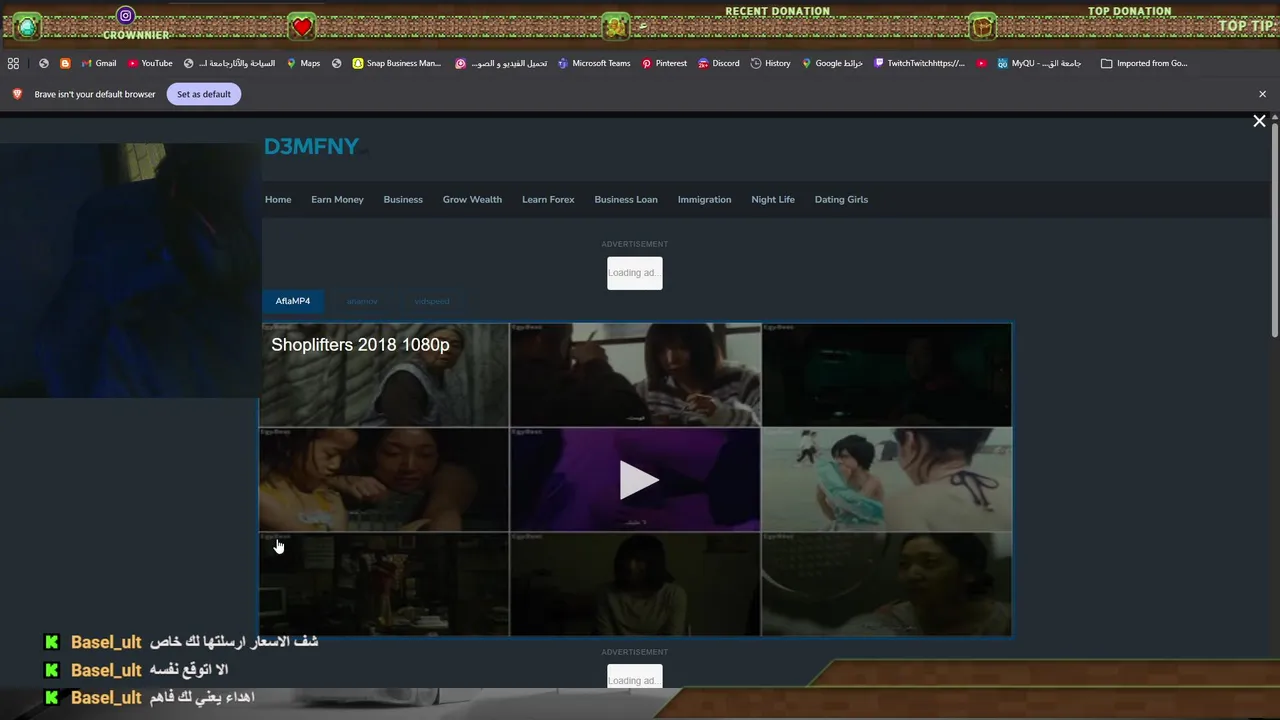Open the Immigration menu item
Screen dimensions: 1280x720
[704, 199]
